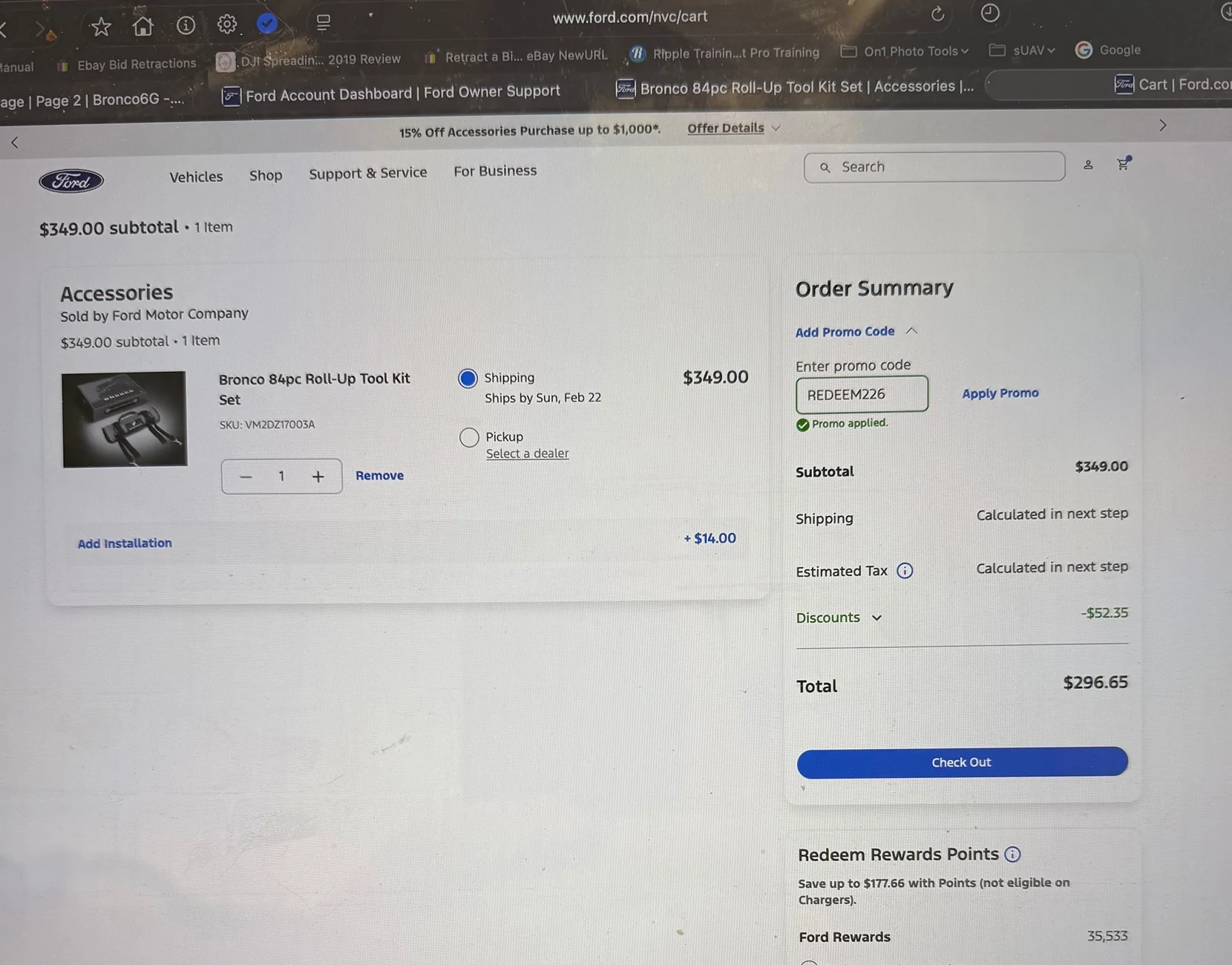Open the shopping cart icon
This screenshot has height=965, width=1232.
pos(1123,163)
